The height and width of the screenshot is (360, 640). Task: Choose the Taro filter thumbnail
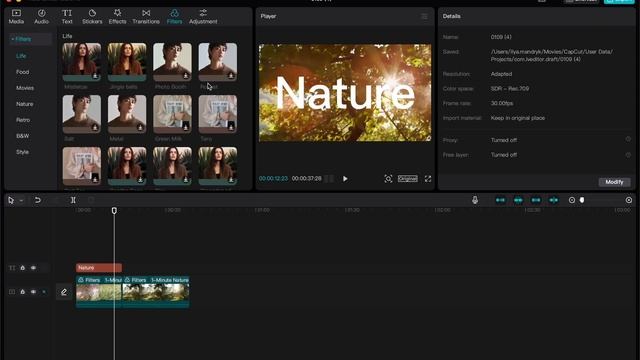point(218,114)
